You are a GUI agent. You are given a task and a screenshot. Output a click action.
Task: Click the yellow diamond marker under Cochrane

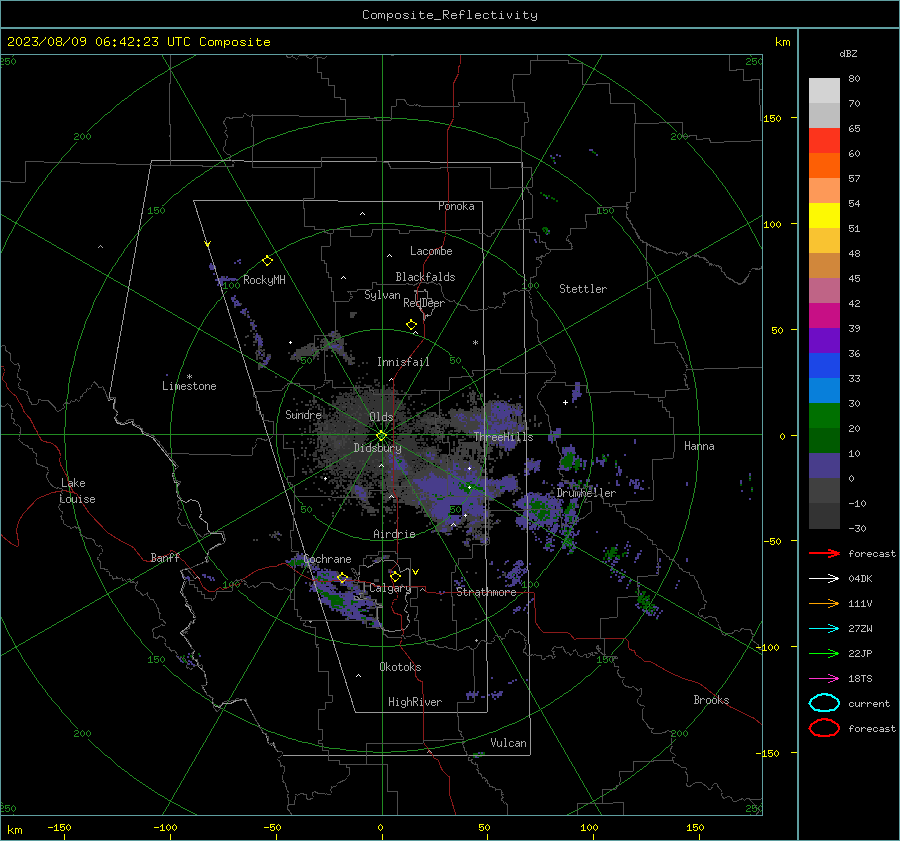(x=343, y=578)
